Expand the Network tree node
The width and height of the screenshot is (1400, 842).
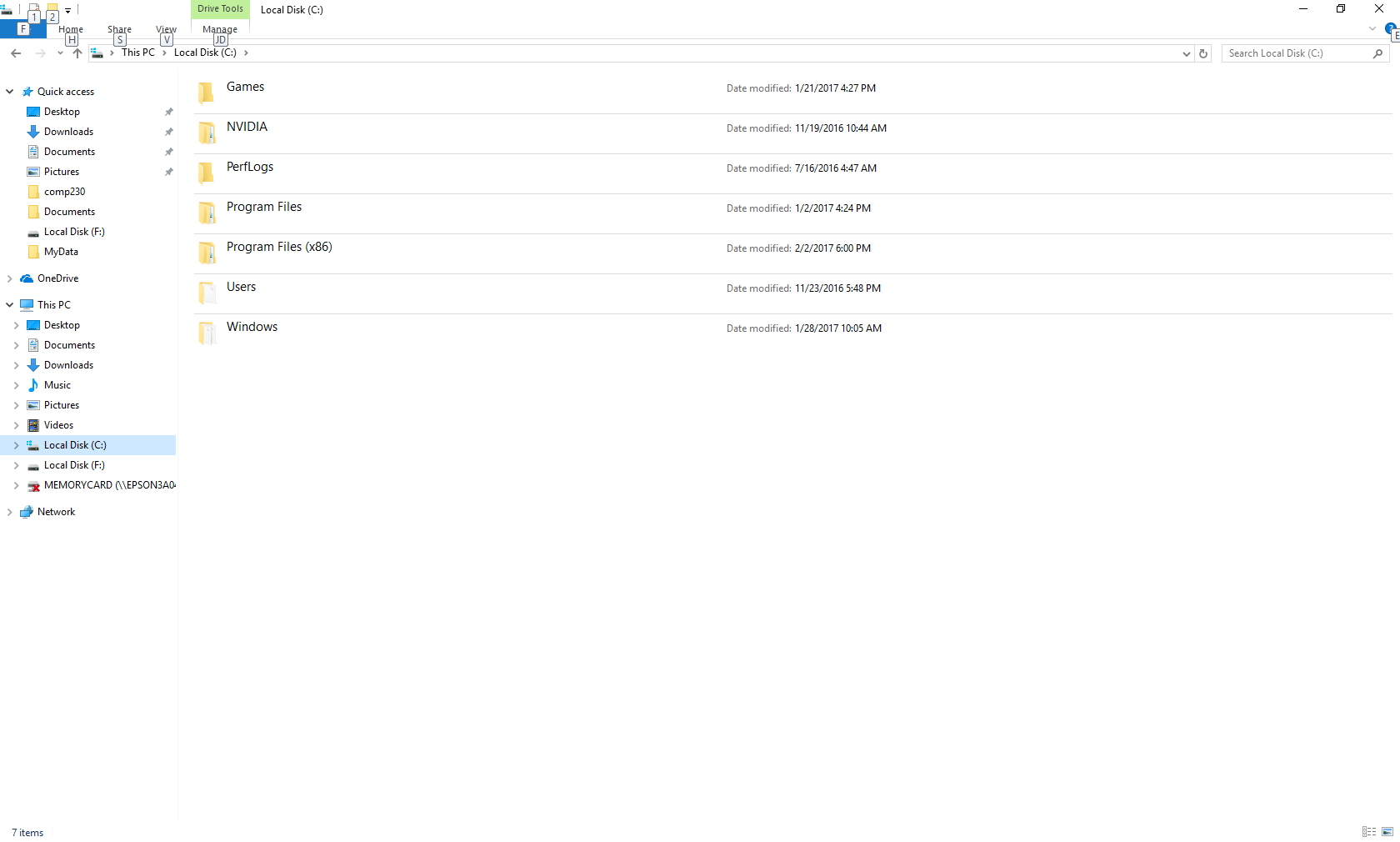coord(10,512)
